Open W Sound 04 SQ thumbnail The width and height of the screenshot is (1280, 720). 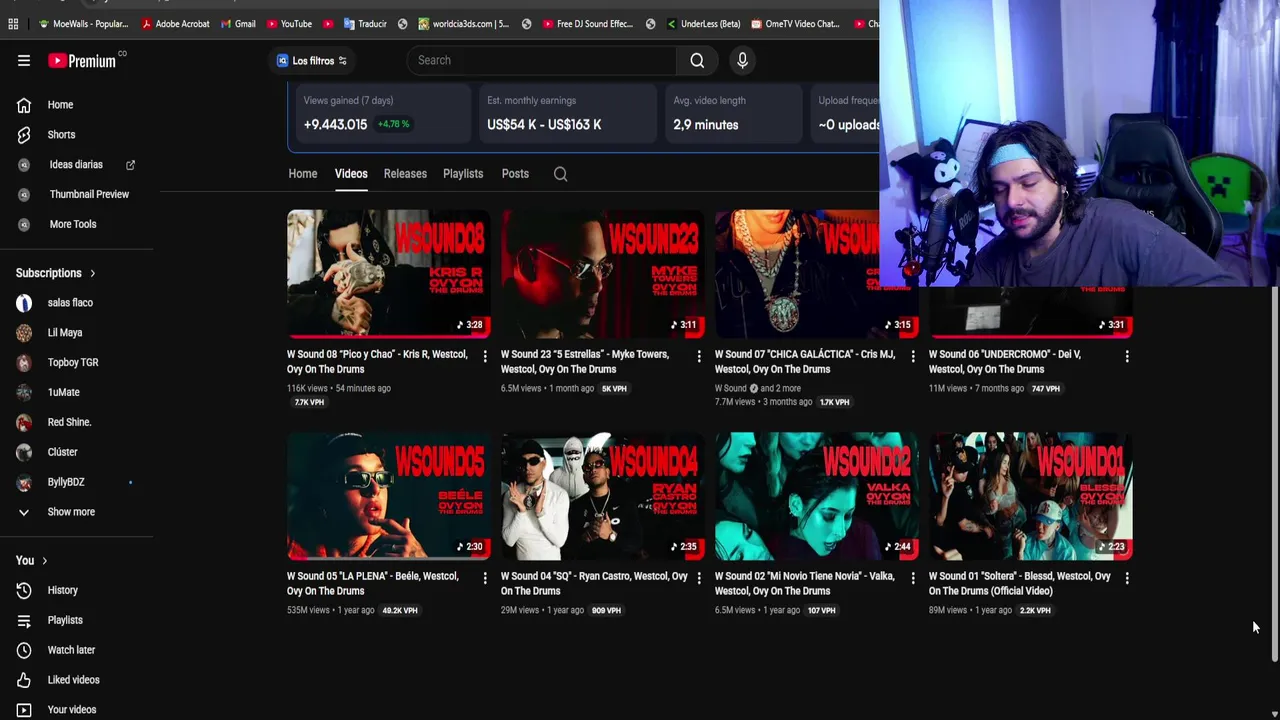pyautogui.click(x=603, y=496)
